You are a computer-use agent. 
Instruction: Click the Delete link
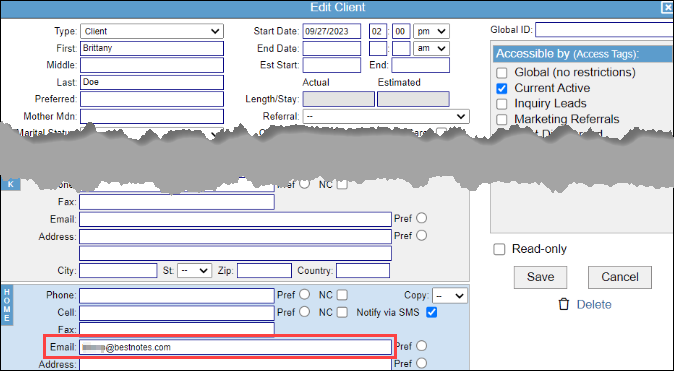[x=594, y=304]
